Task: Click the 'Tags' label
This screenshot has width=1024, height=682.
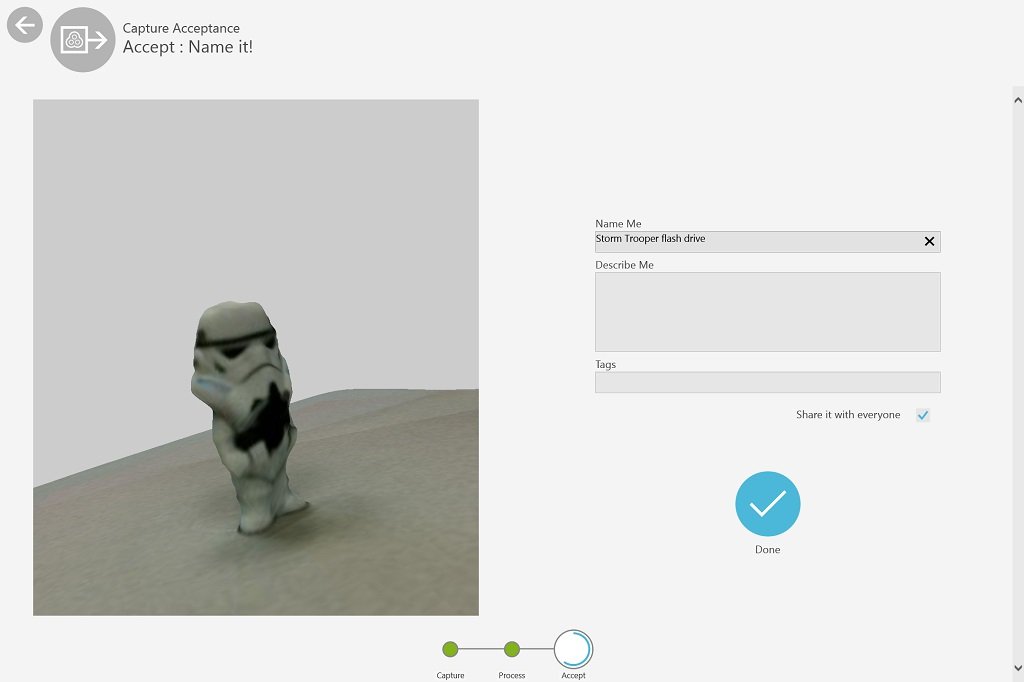Action: (x=605, y=365)
